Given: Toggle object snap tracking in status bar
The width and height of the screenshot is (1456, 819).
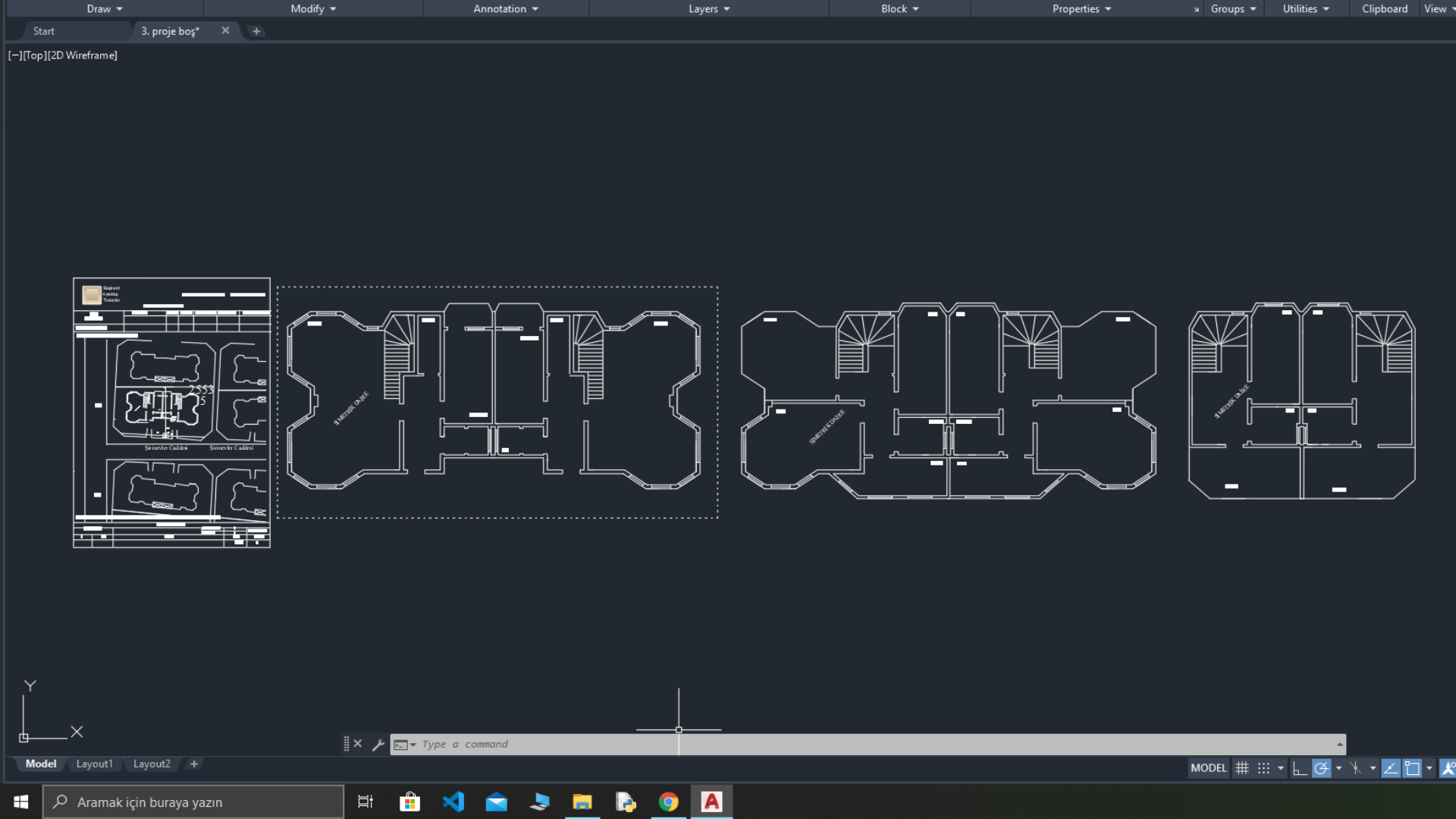Looking at the screenshot, I should click(1391, 768).
